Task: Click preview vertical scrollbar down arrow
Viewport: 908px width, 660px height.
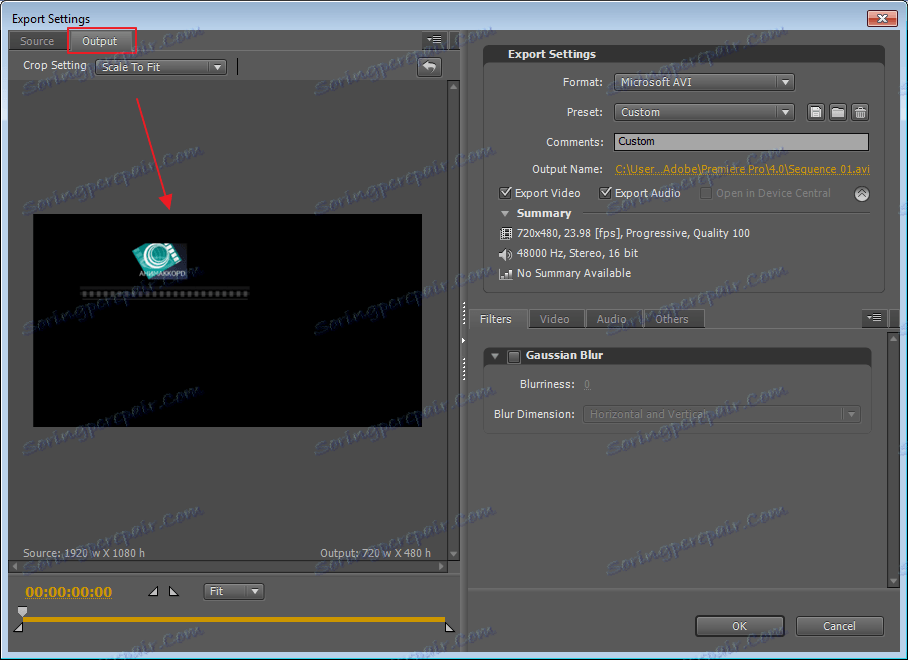Action: pos(453,554)
